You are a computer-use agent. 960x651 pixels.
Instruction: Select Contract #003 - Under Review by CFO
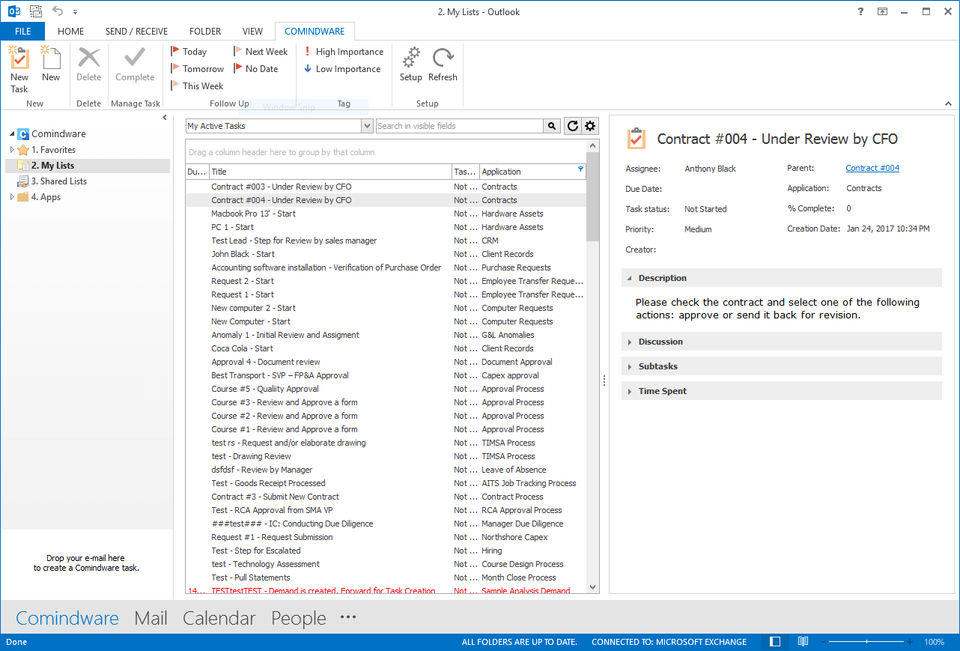pos(386,187)
